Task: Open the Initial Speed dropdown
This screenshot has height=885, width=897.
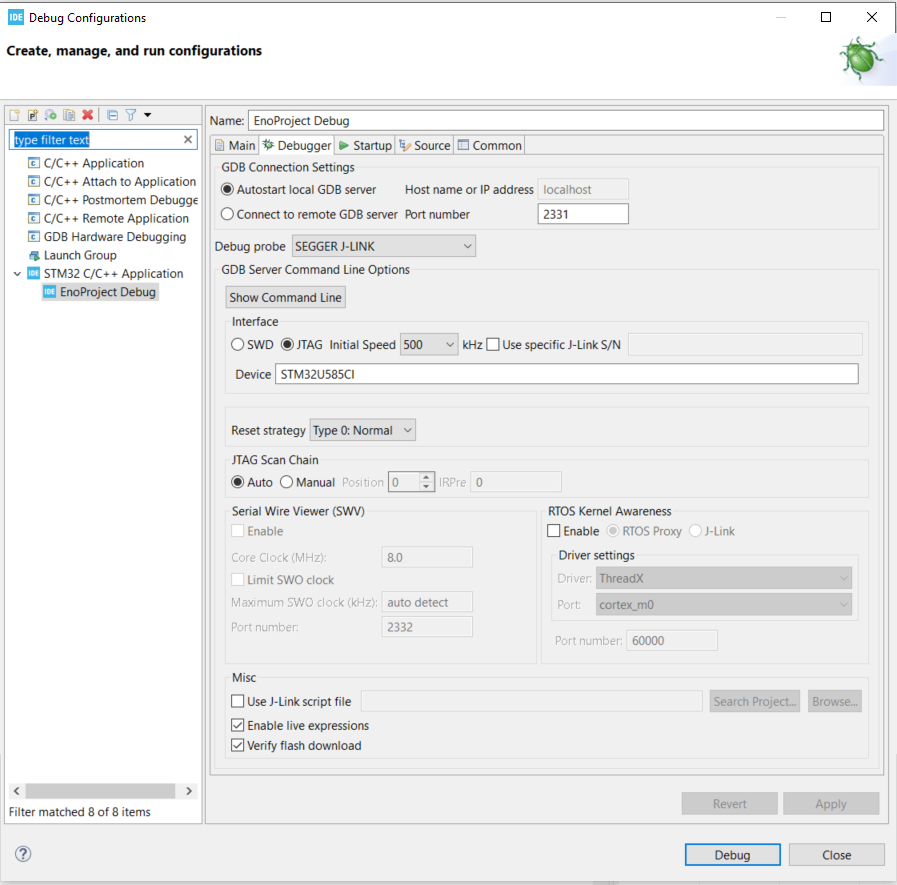Action: coord(429,344)
